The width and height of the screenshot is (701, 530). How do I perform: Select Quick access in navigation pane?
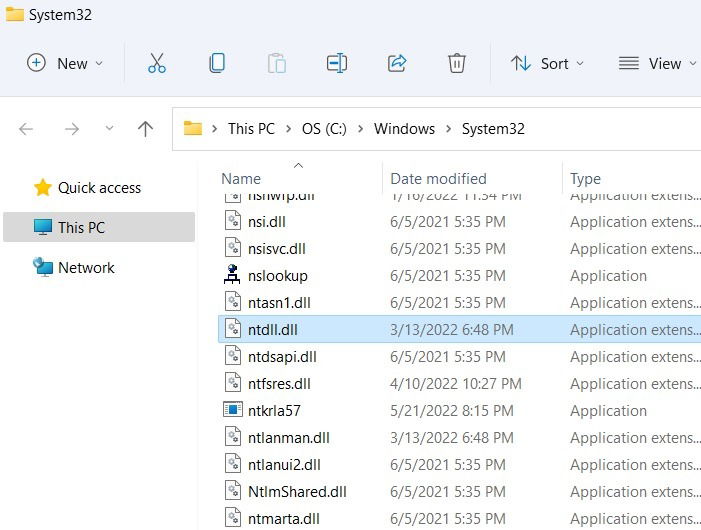(99, 188)
